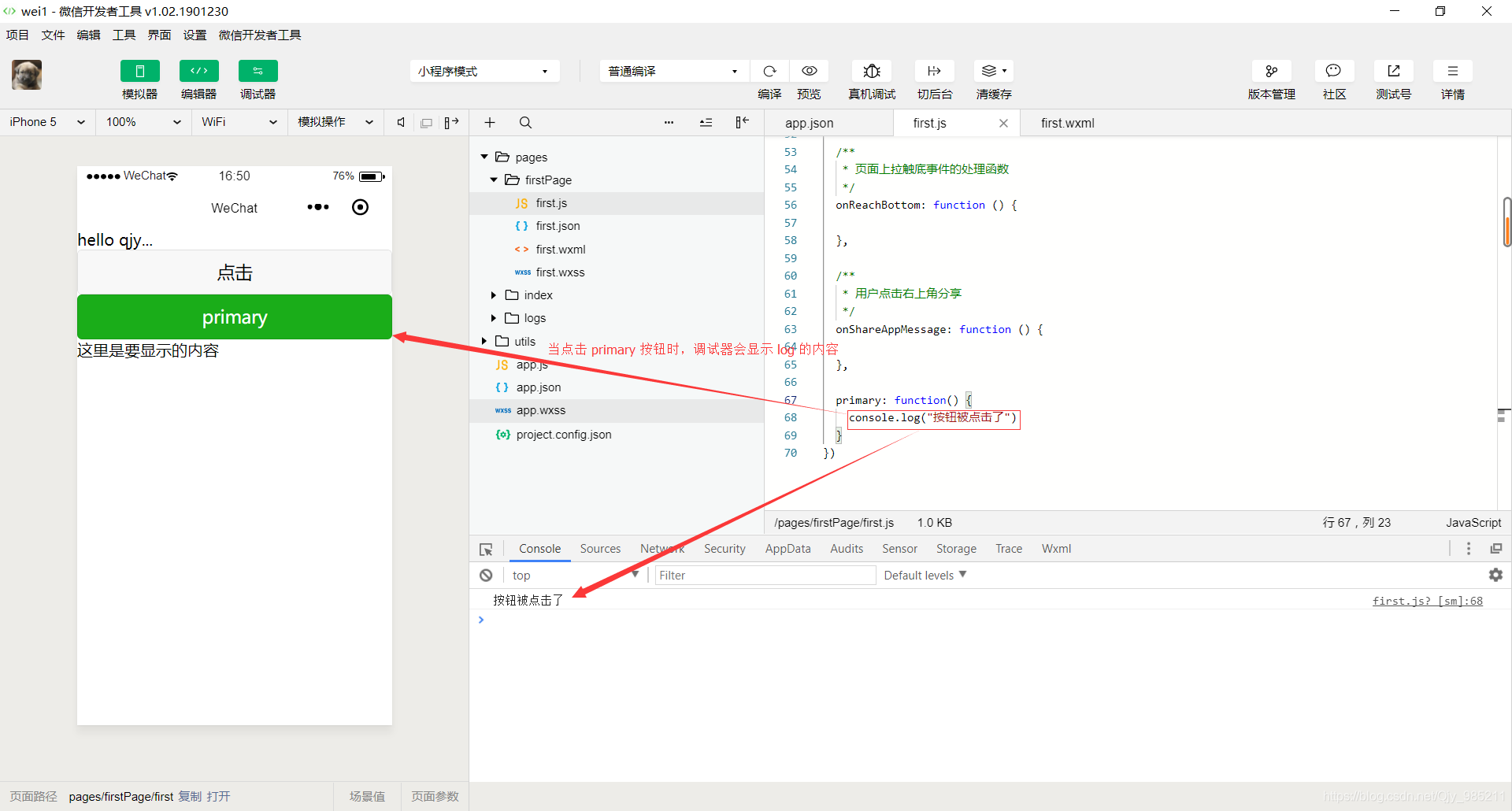This screenshot has width=1512, height=811.
Task: Open the 页面参数 page parameters
Action: point(435,796)
